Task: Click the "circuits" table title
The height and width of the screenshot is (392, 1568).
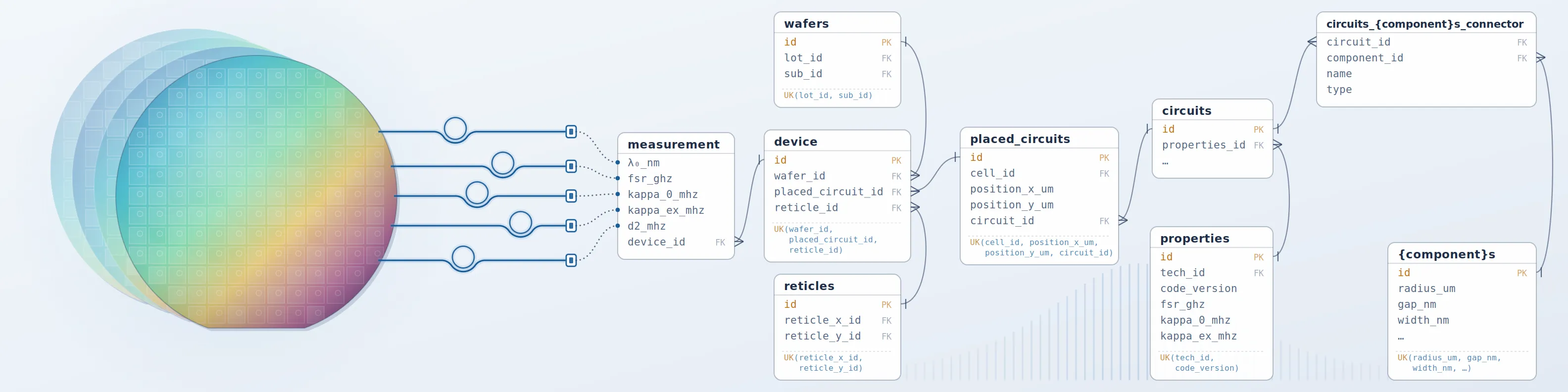Action: [1186, 111]
